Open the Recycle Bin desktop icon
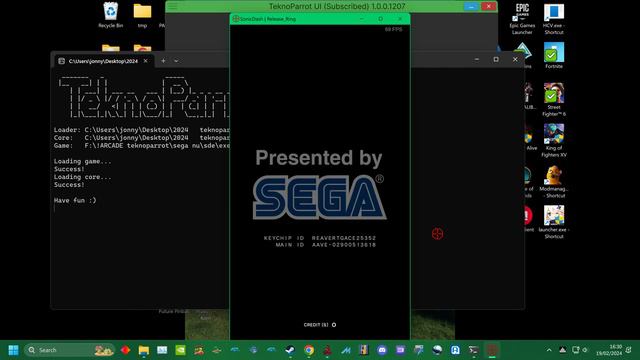640x360 pixels. click(x=111, y=15)
